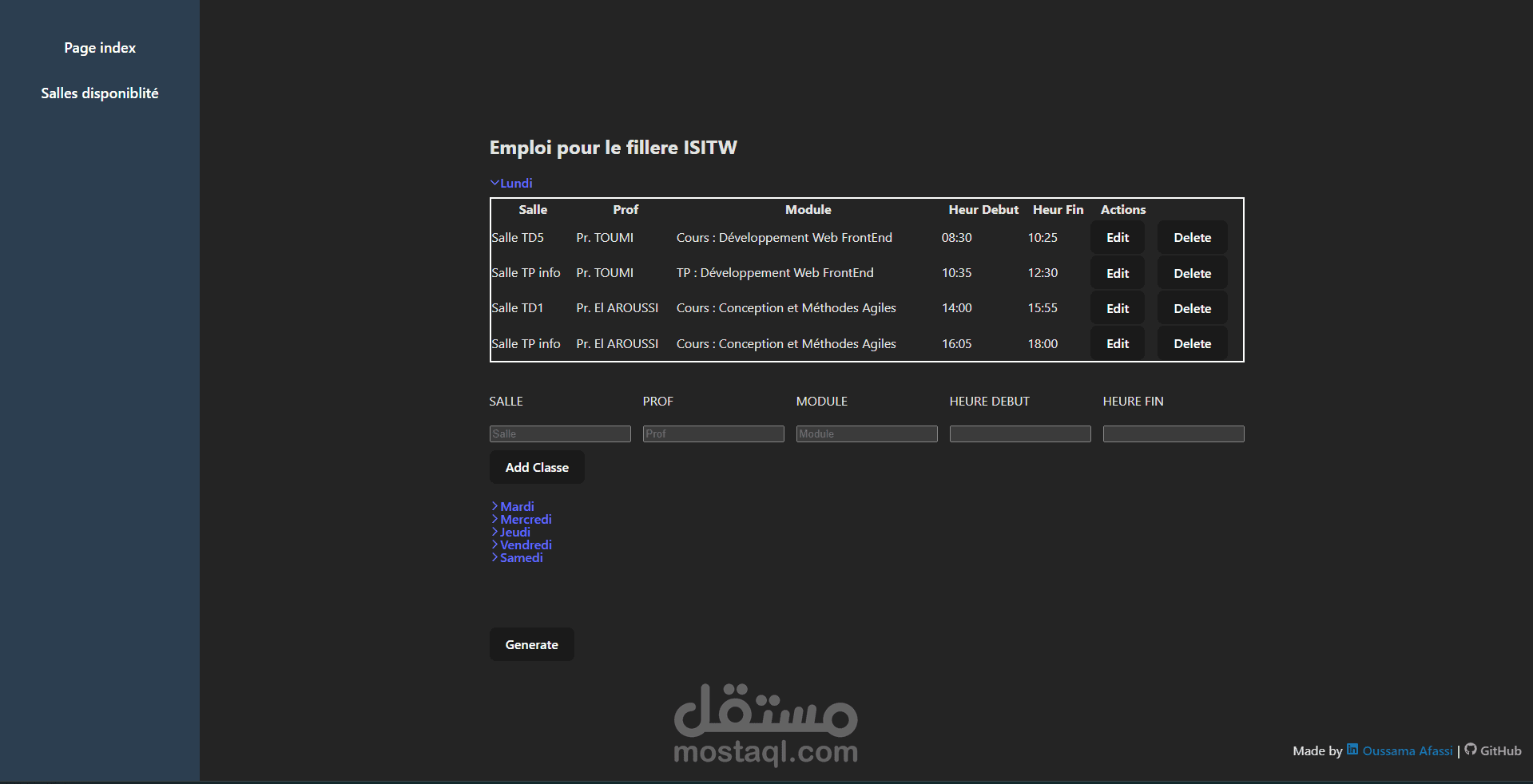Collapse the Lundi schedule section

pos(511,183)
